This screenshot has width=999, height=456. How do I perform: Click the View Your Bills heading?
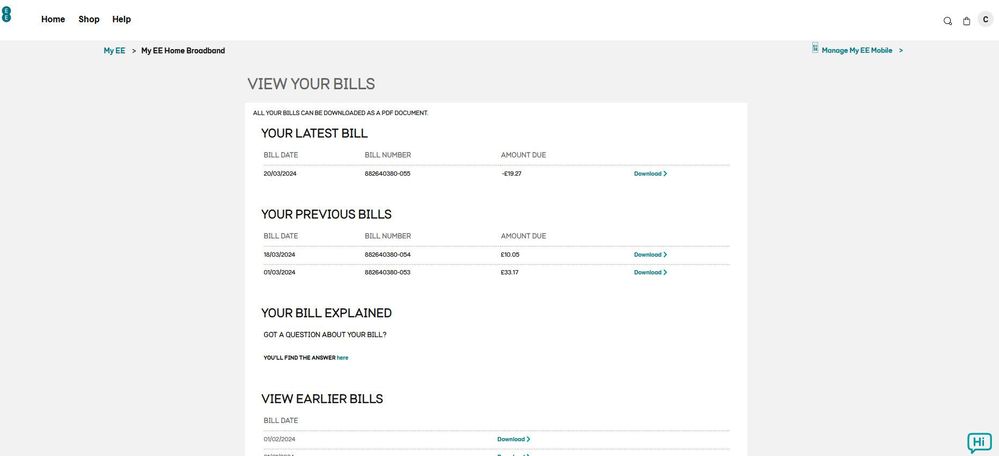tap(311, 84)
